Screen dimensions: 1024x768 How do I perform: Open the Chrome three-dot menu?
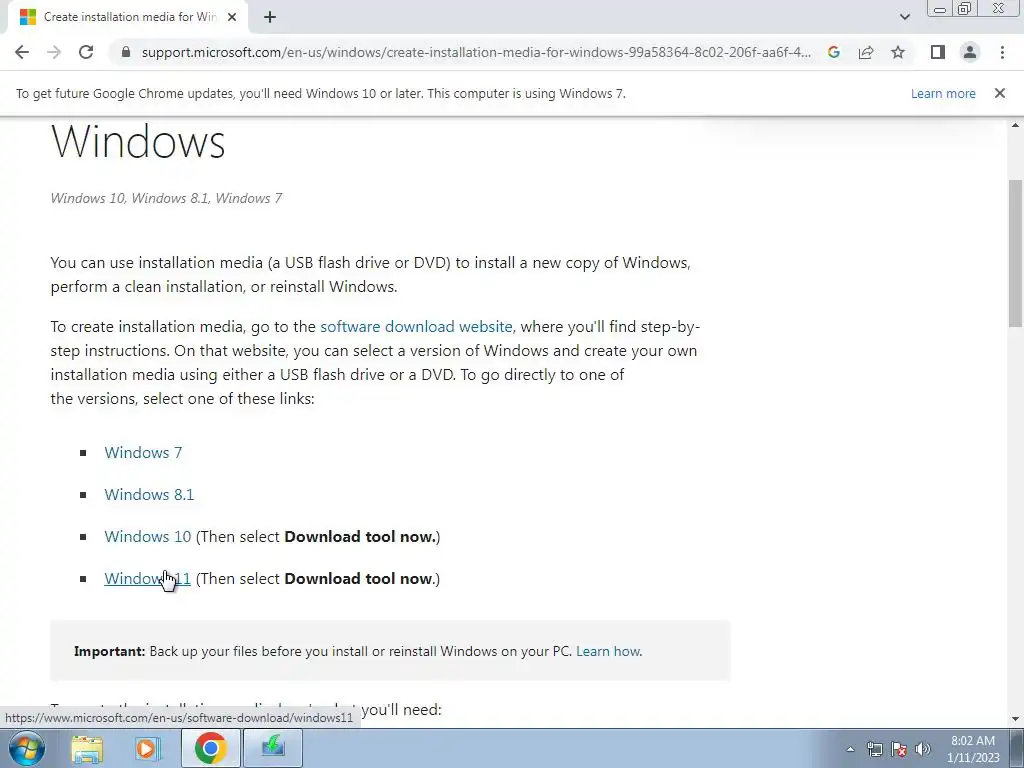1002,52
